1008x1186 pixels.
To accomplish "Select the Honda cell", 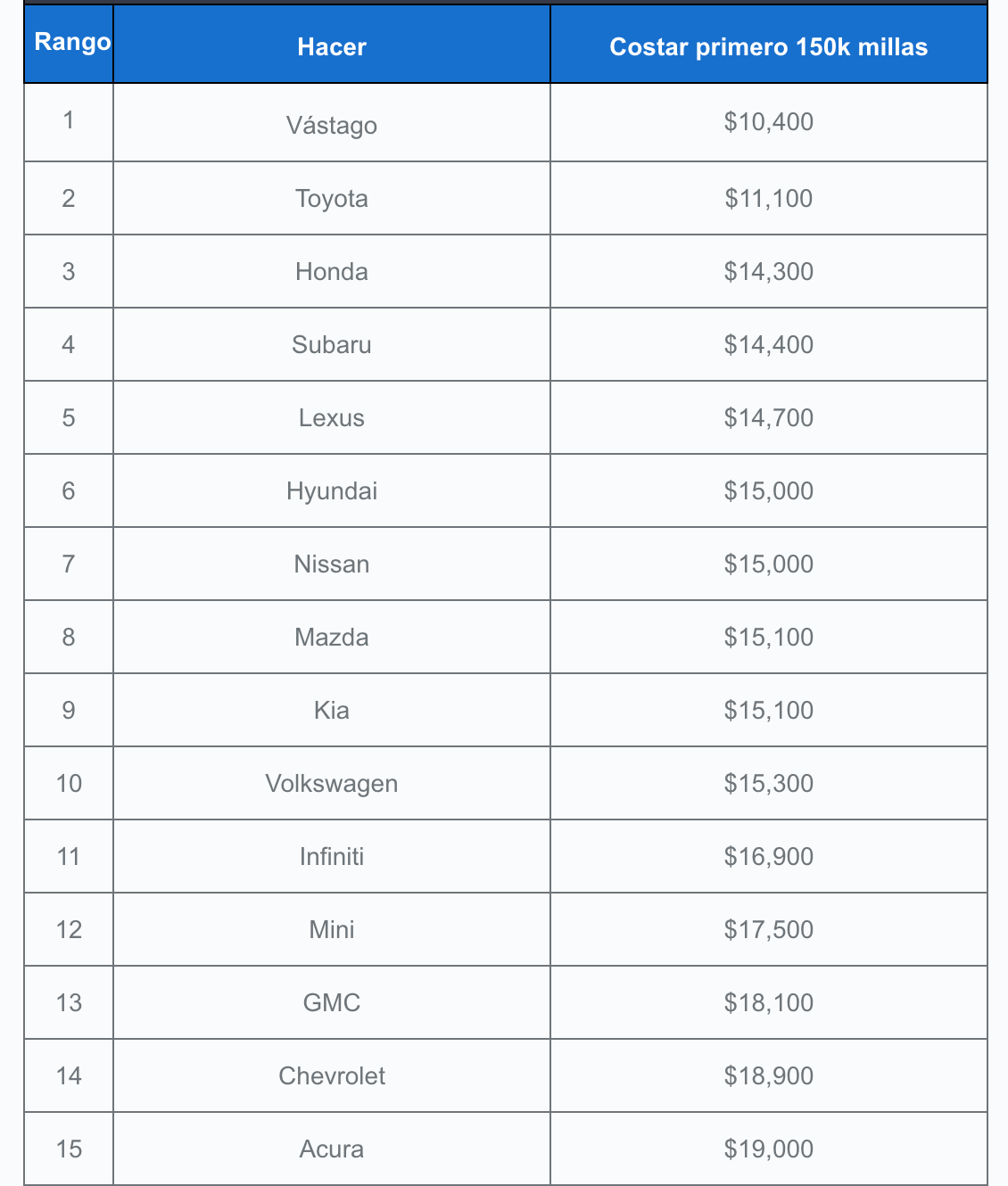I will (x=332, y=271).
